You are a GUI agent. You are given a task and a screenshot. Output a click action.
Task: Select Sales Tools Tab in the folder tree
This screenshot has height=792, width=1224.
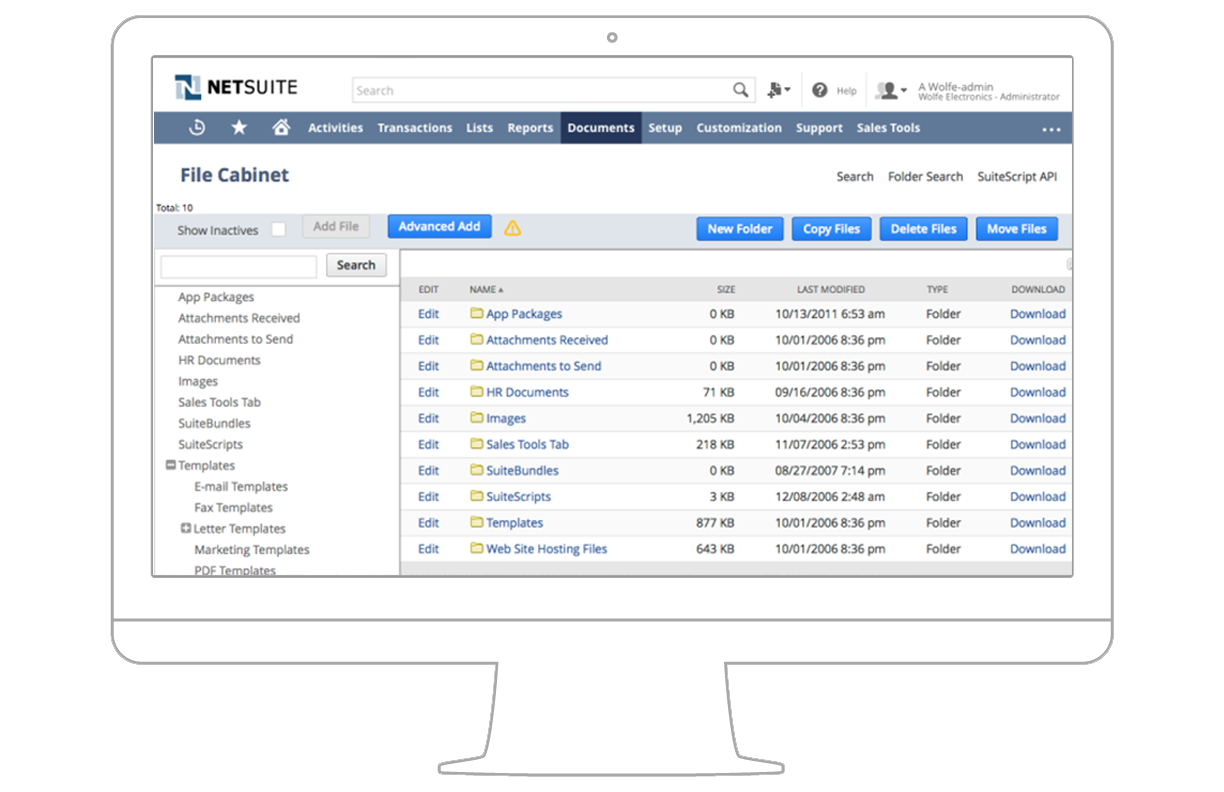(219, 402)
